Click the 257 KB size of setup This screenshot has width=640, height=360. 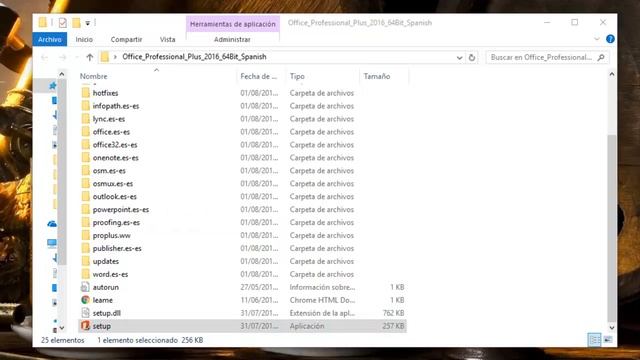pos(393,326)
